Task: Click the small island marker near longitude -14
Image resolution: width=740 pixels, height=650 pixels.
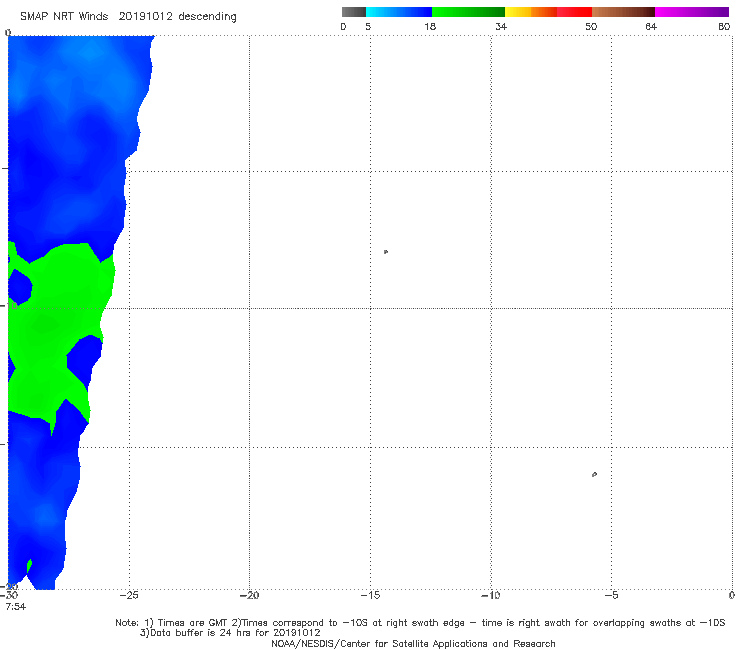Action: tap(386, 252)
